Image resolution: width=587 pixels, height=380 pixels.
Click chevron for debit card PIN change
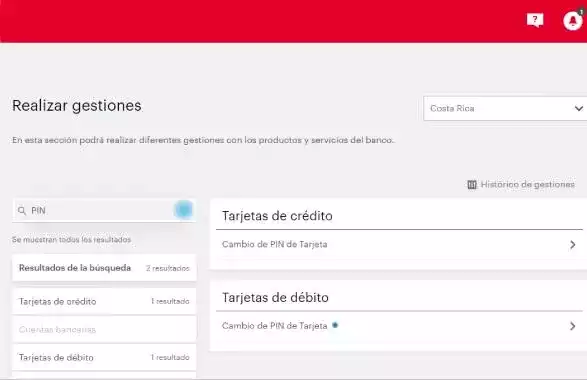[x=572, y=326]
